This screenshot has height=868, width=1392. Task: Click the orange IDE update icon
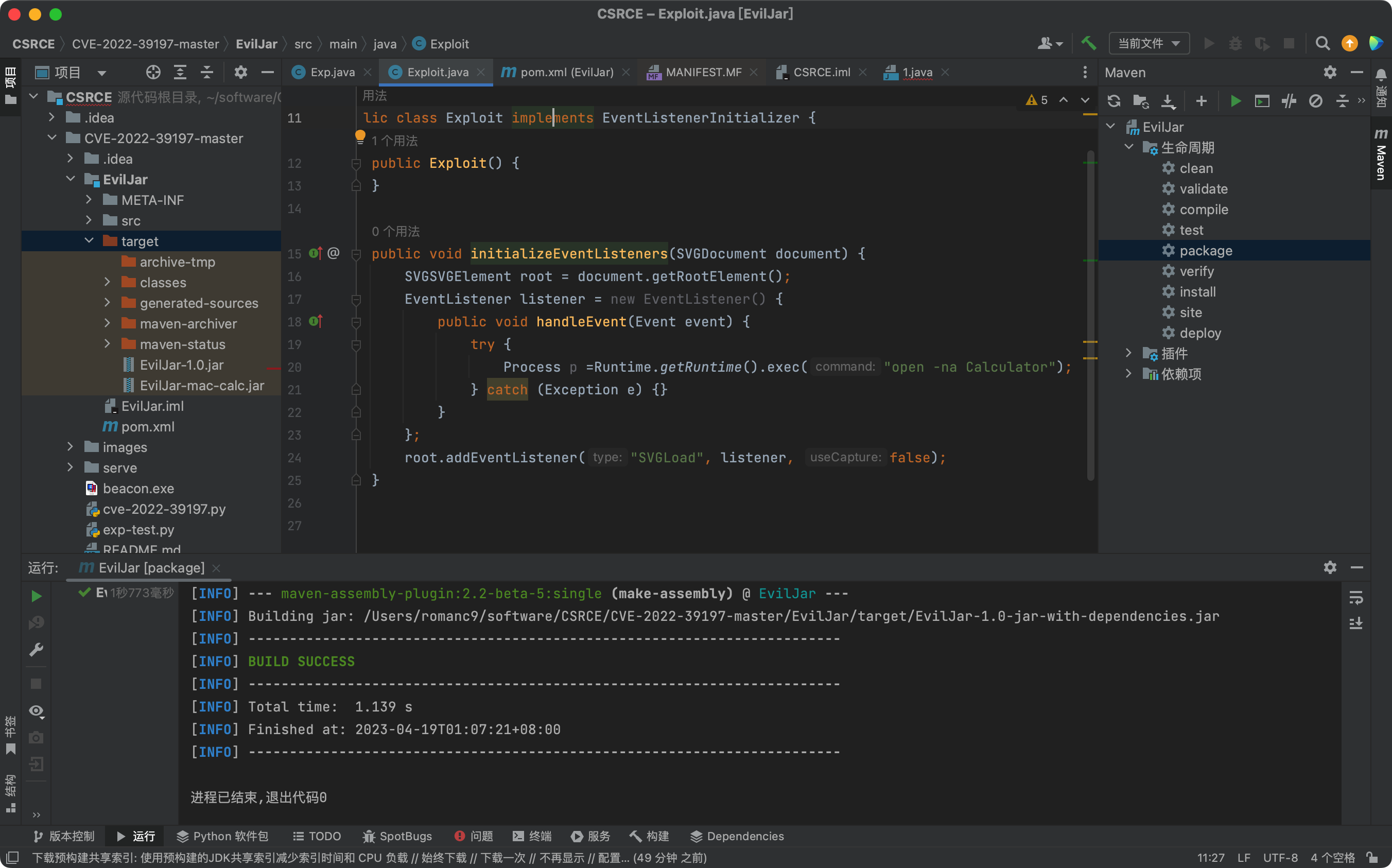coord(1349,44)
